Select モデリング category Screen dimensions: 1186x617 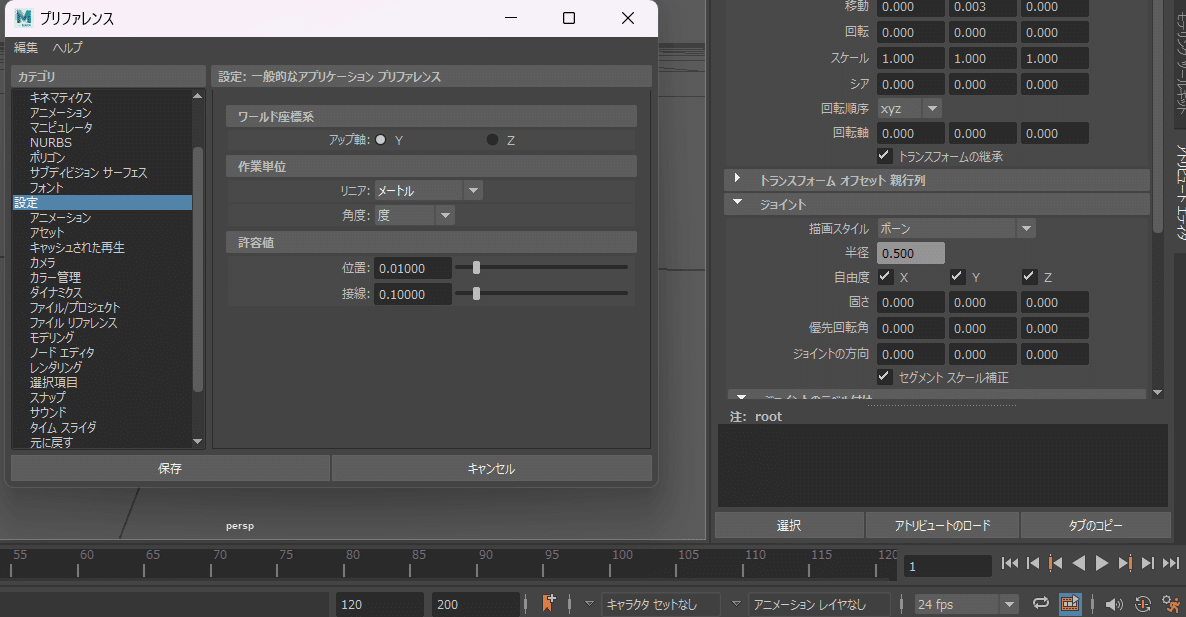[51, 337]
